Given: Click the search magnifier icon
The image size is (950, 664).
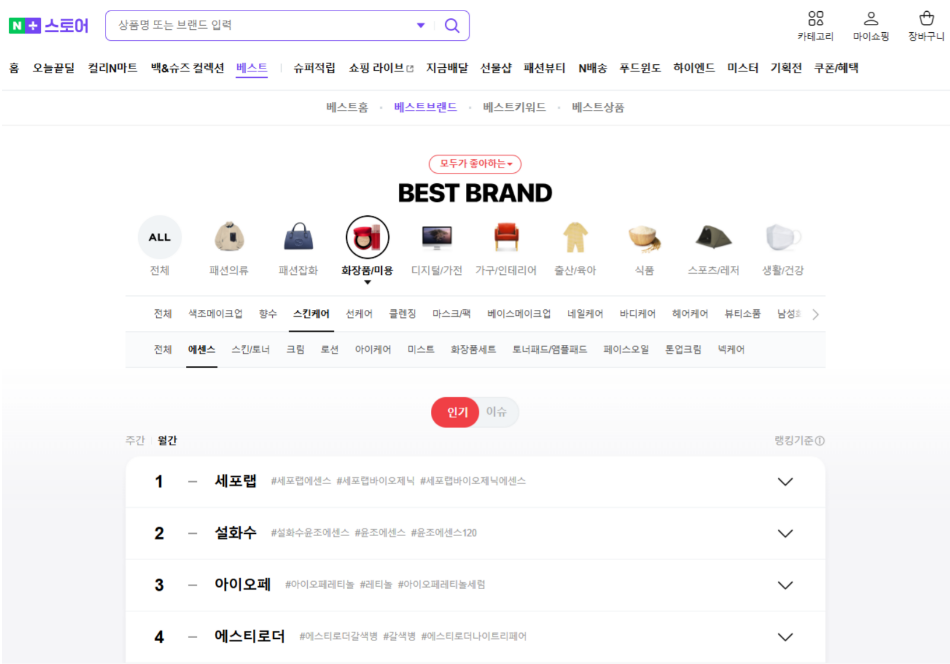Looking at the screenshot, I should click(x=451, y=25).
